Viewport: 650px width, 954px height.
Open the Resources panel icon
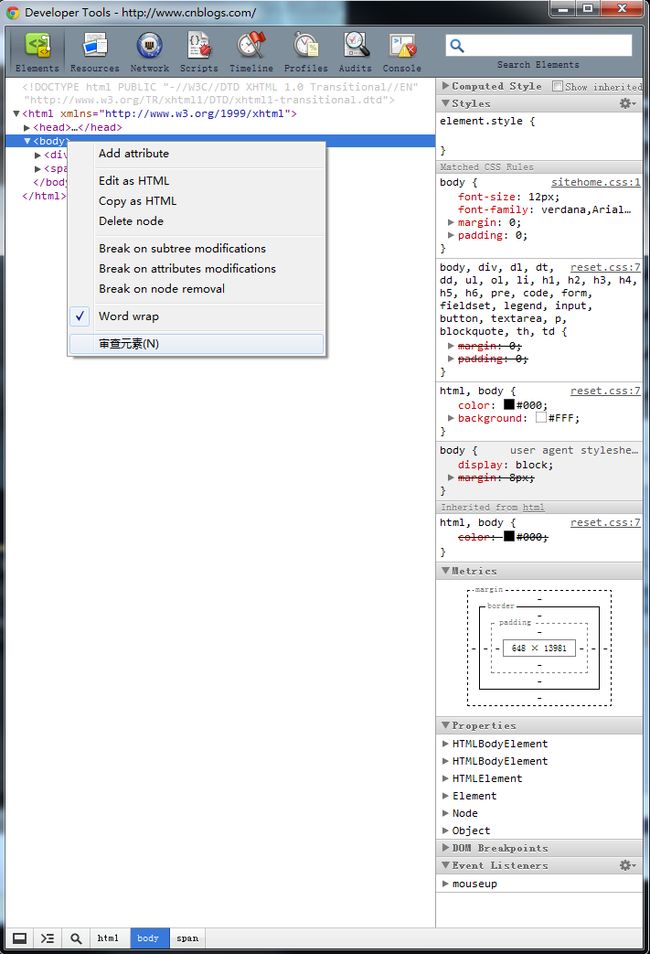coord(95,46)
